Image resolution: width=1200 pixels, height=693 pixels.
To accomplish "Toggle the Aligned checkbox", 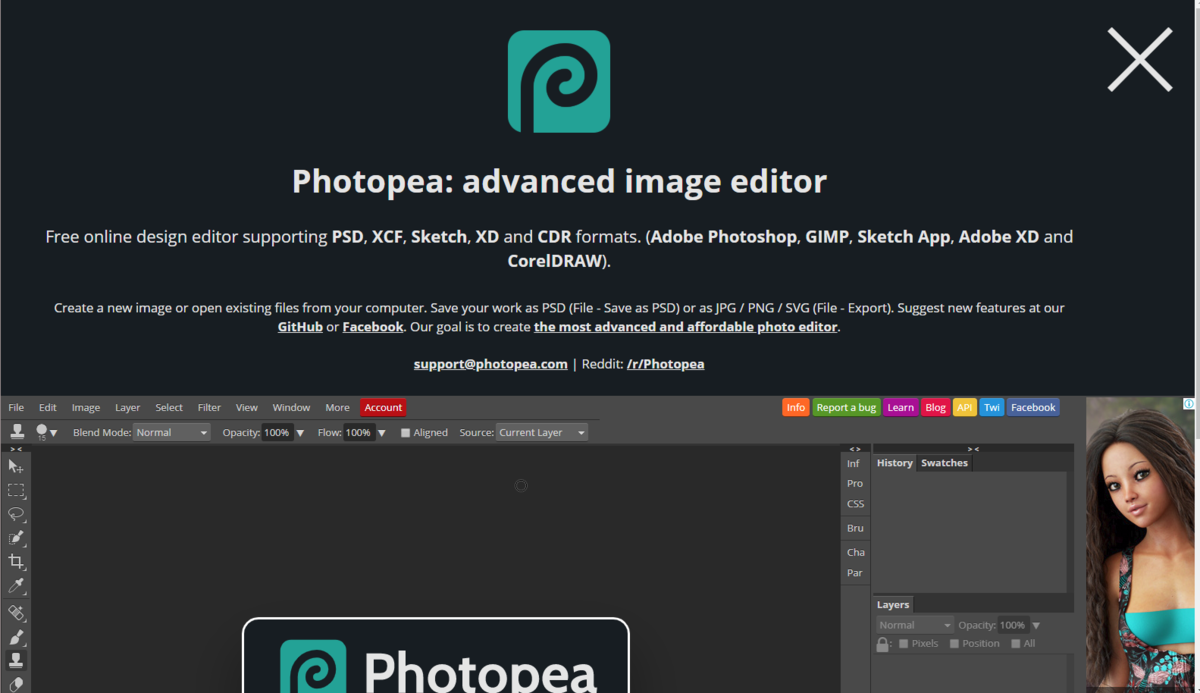I will pyautogui.click(x=406, y=433).
